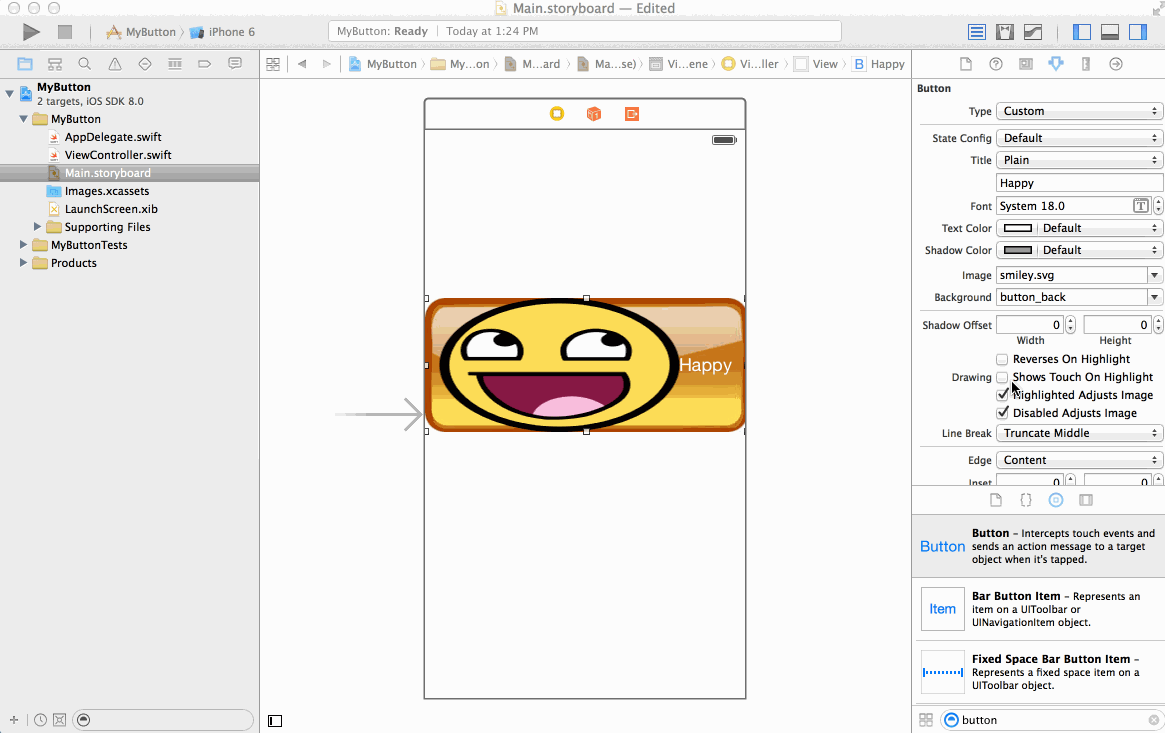Click the button title text field

[x=1079, y=183]
